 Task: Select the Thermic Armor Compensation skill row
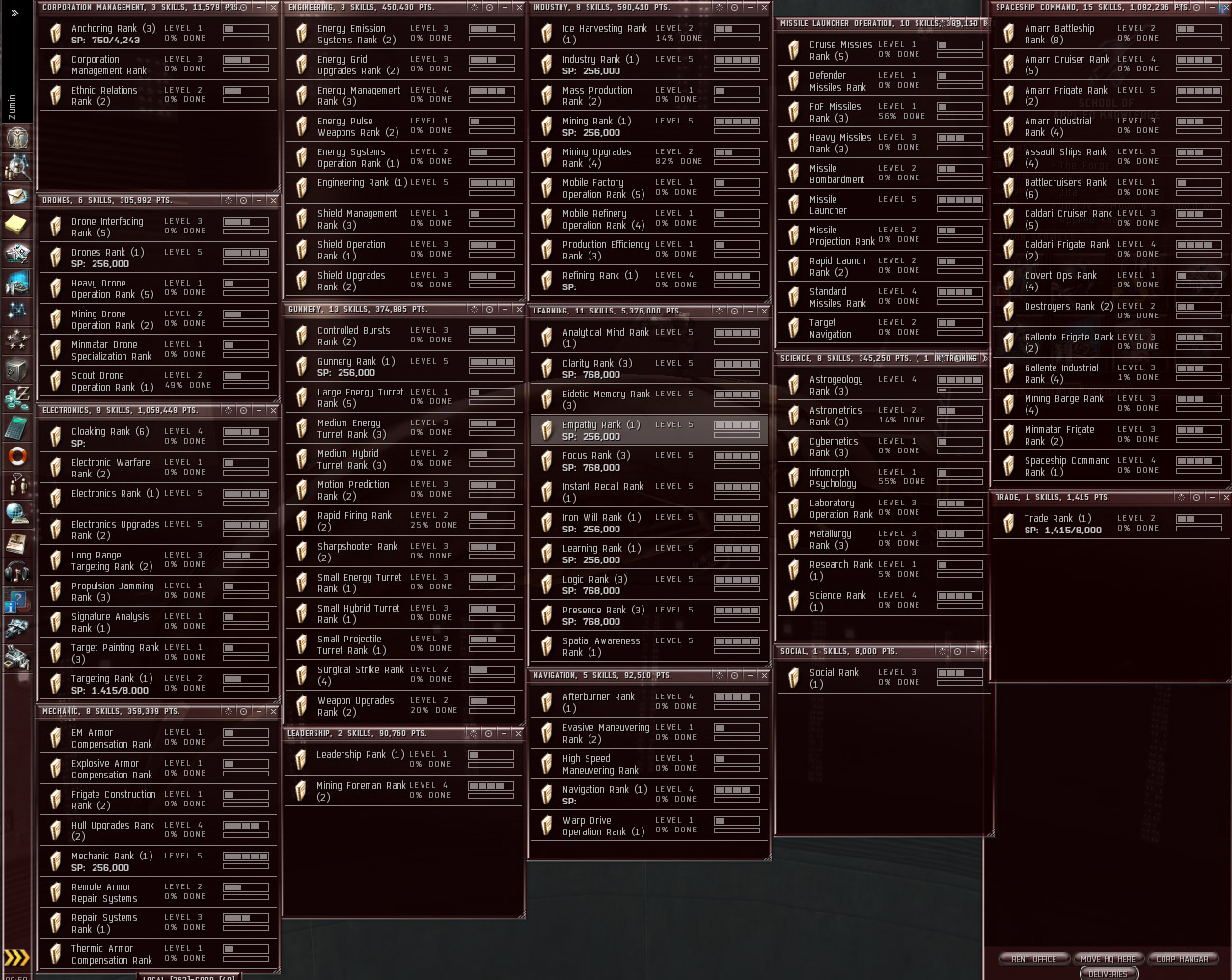pos(158,954)
